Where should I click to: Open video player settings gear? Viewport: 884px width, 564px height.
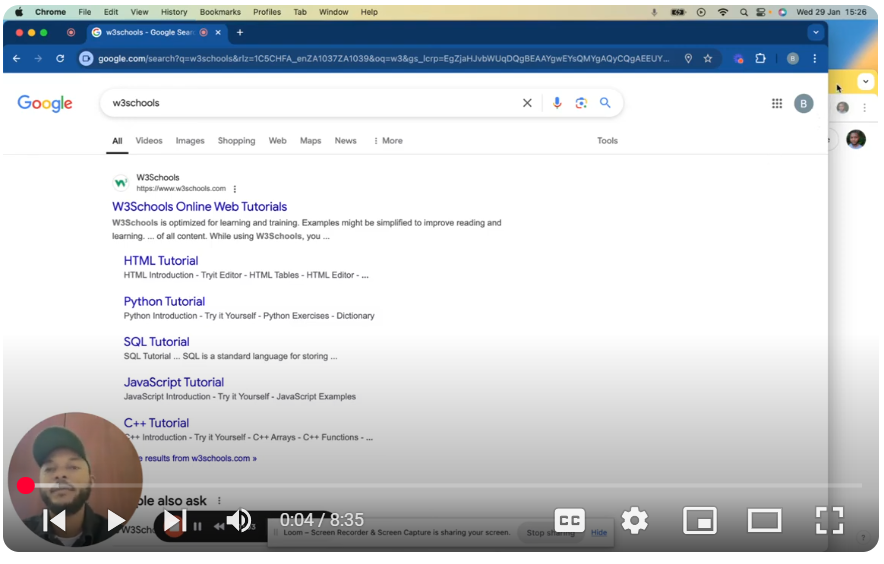click(635, 521)
